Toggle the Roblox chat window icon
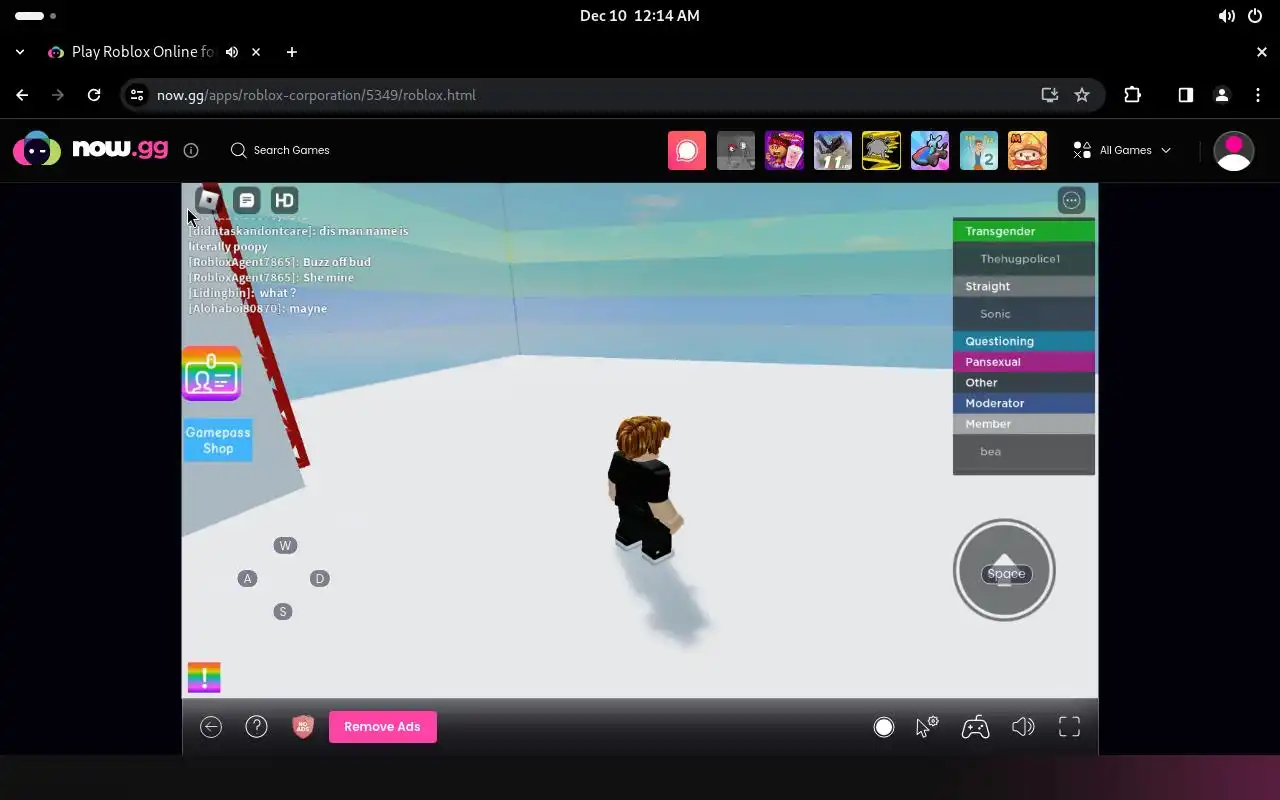This screenshot has width=1280, height=800. (247, 200)
